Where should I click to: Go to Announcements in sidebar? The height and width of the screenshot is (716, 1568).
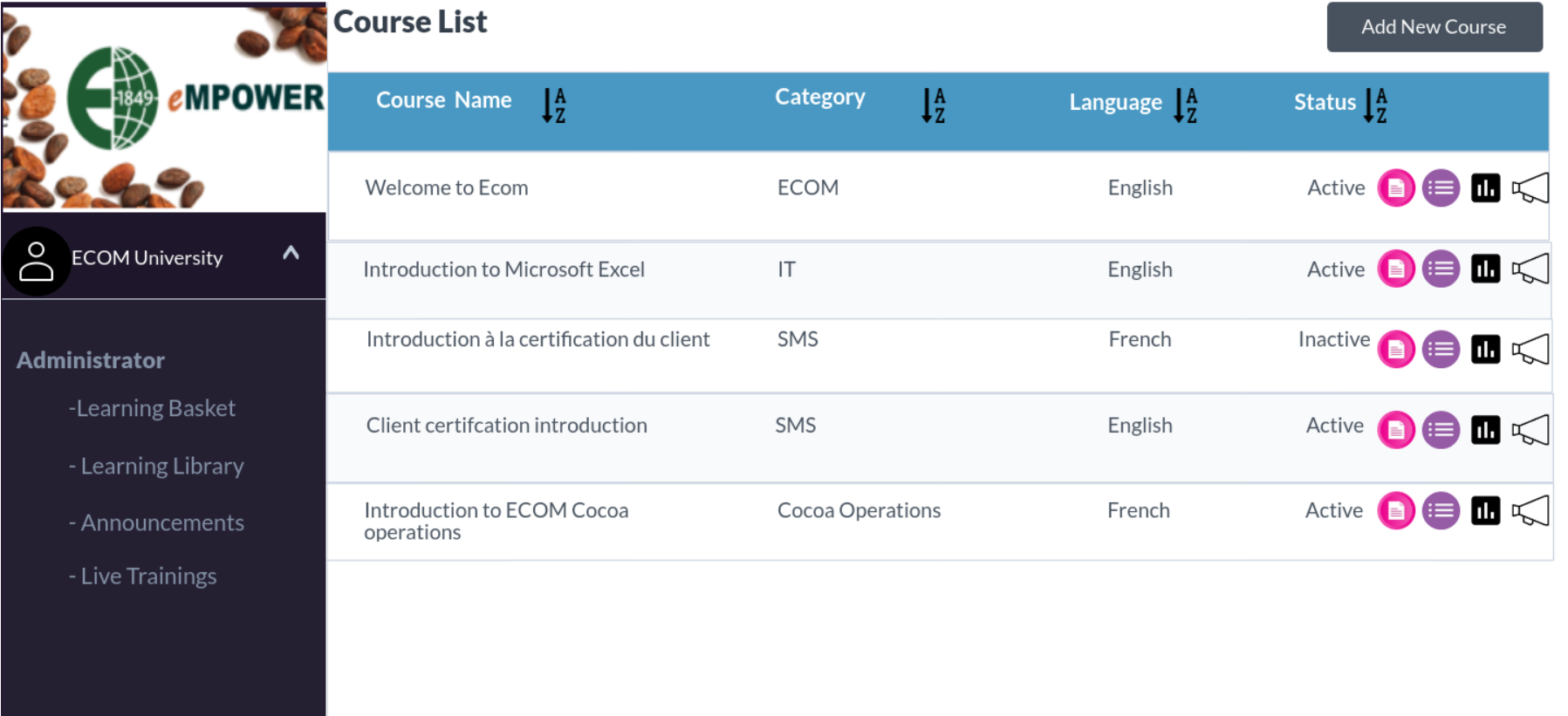click(156, 522)
